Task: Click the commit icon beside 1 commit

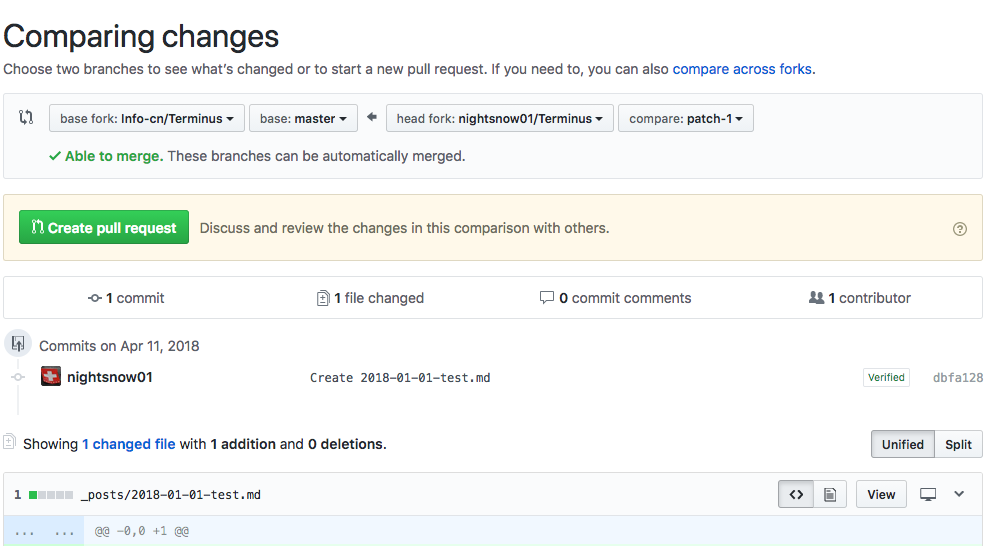Action: (x=95, y=298)
